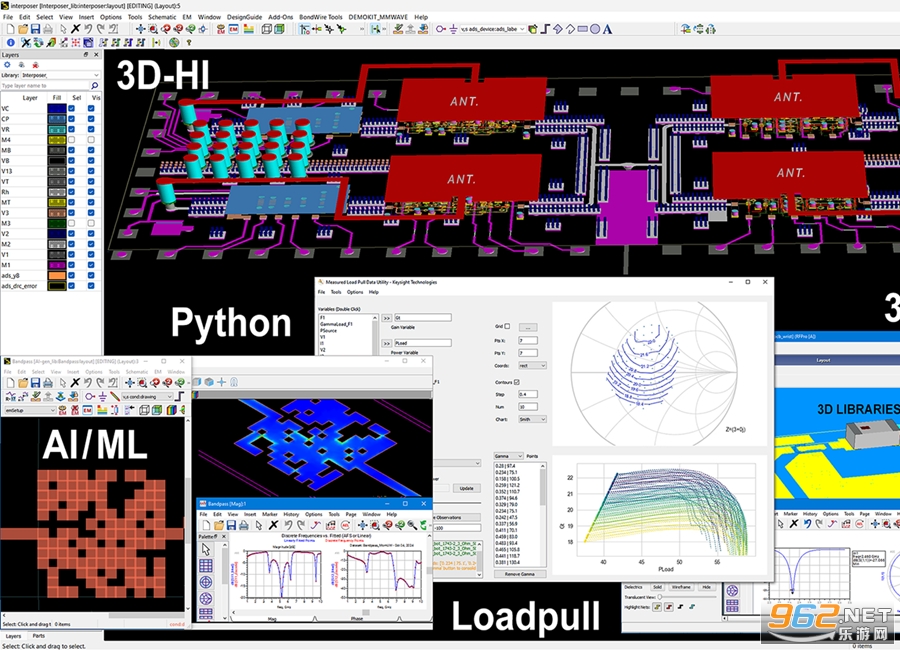Select the Insert Path trace tool
This screenshot has height=650, width=900.
(545, 29)
